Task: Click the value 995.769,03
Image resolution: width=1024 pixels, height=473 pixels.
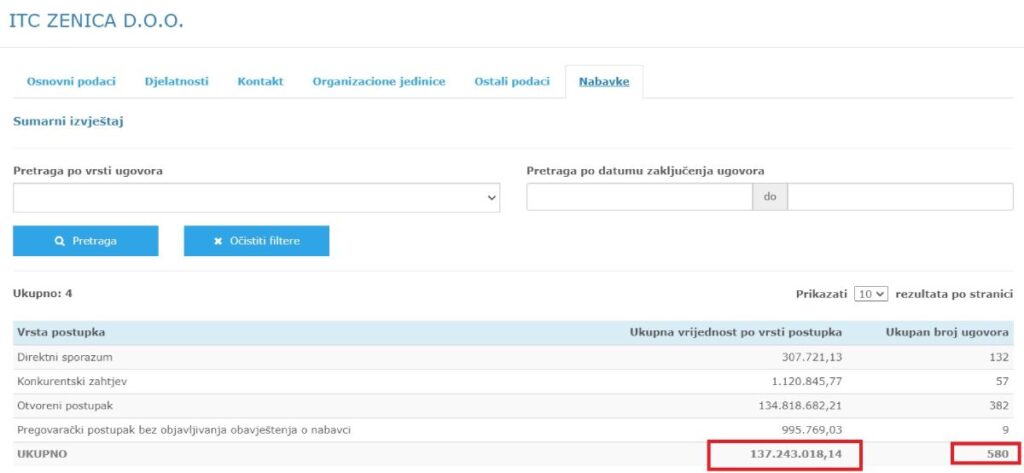Action: pos(812,430)
